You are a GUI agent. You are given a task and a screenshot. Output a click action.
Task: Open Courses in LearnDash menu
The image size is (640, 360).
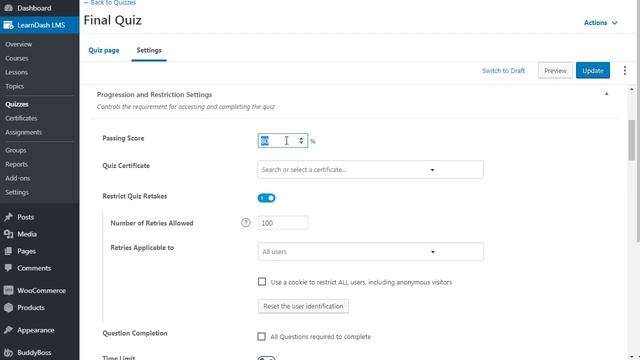click(x=17, y=58)
